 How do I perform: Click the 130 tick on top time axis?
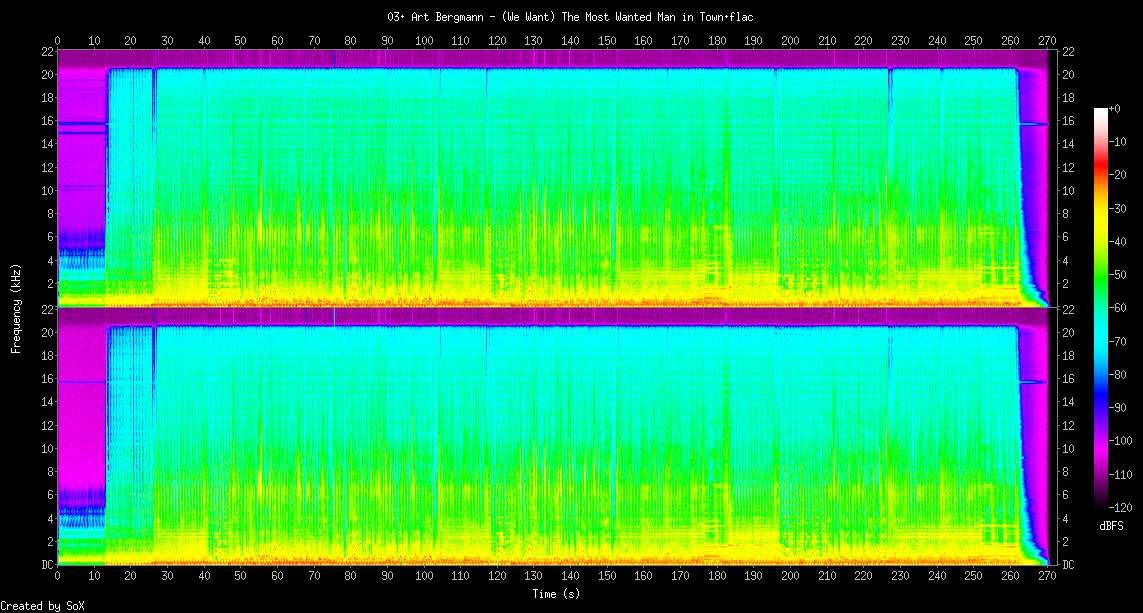(x=533, y=41)
